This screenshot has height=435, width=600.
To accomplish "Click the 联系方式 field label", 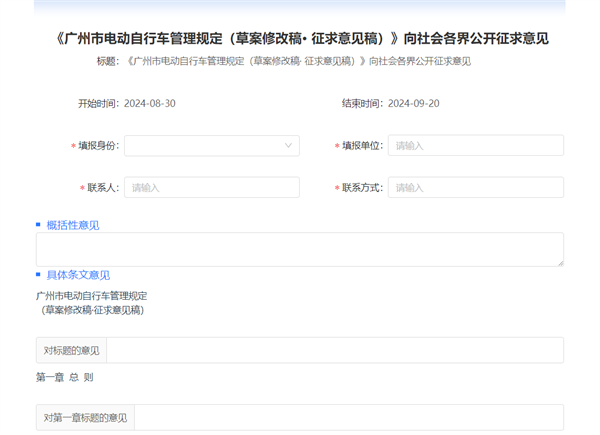I will tap(362, 188).
